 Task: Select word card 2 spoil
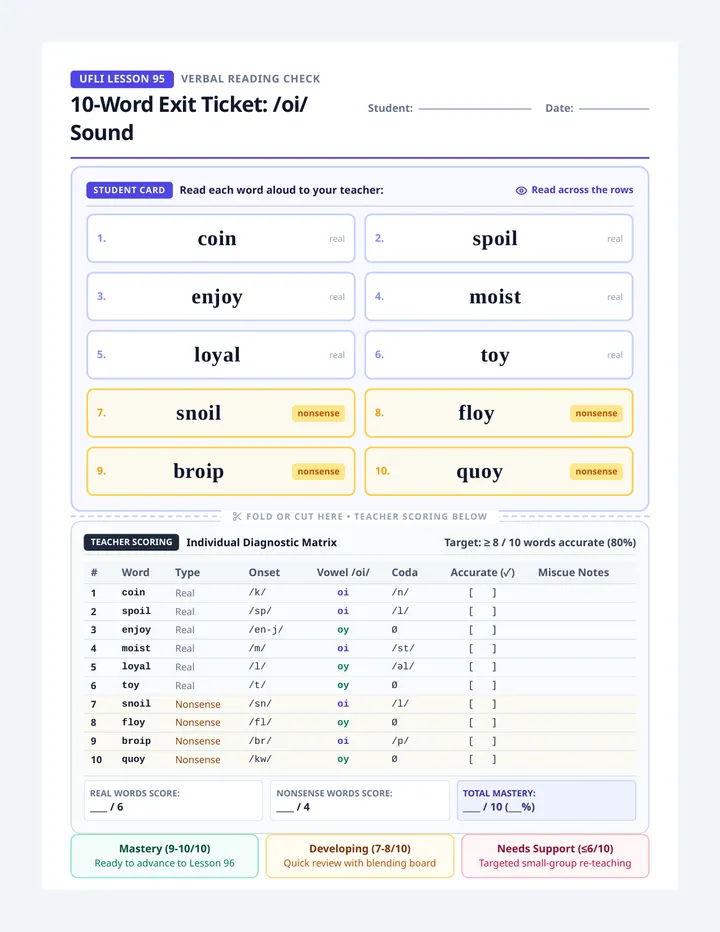click(498, 238)
